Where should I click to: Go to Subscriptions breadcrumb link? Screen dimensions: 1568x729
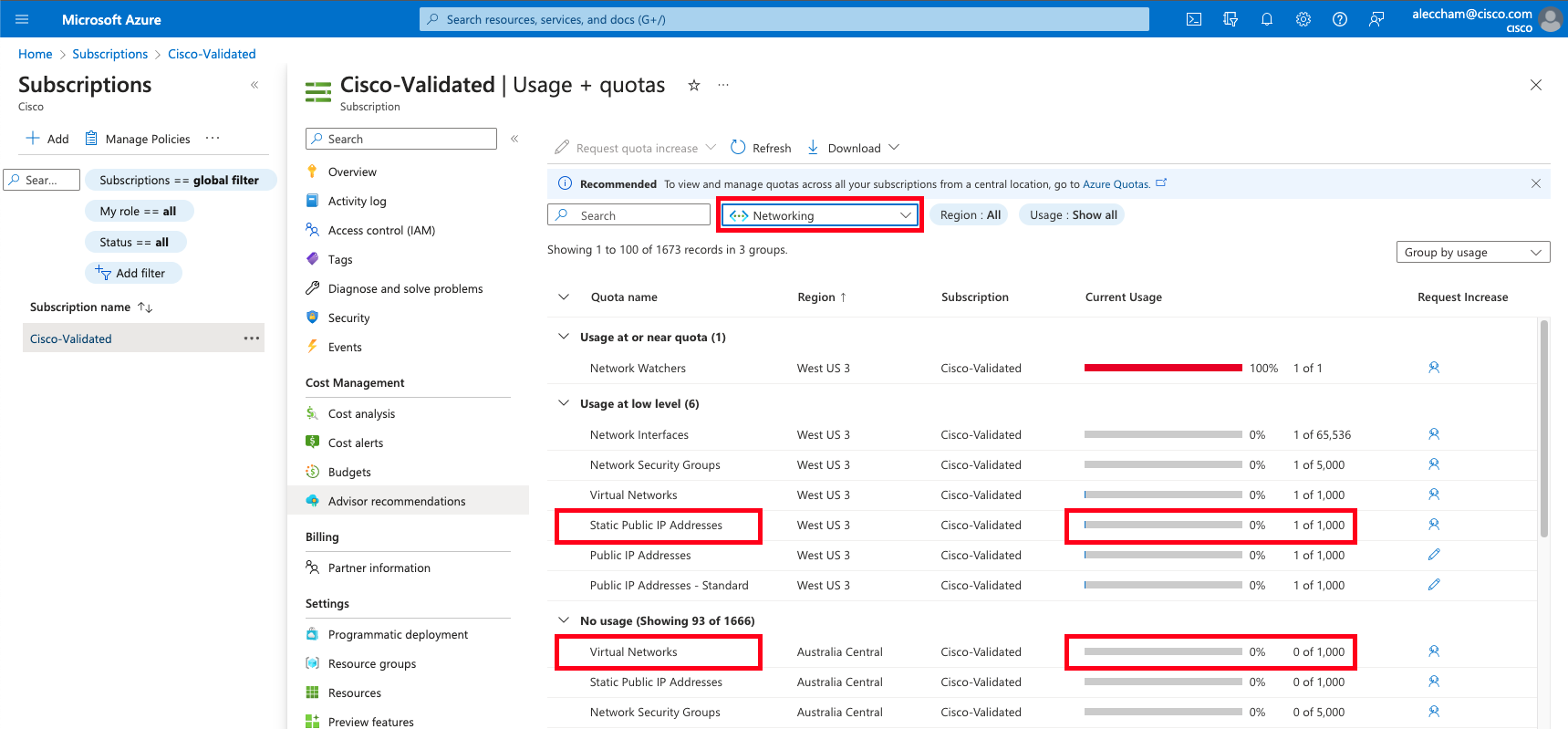coord(109,54)
